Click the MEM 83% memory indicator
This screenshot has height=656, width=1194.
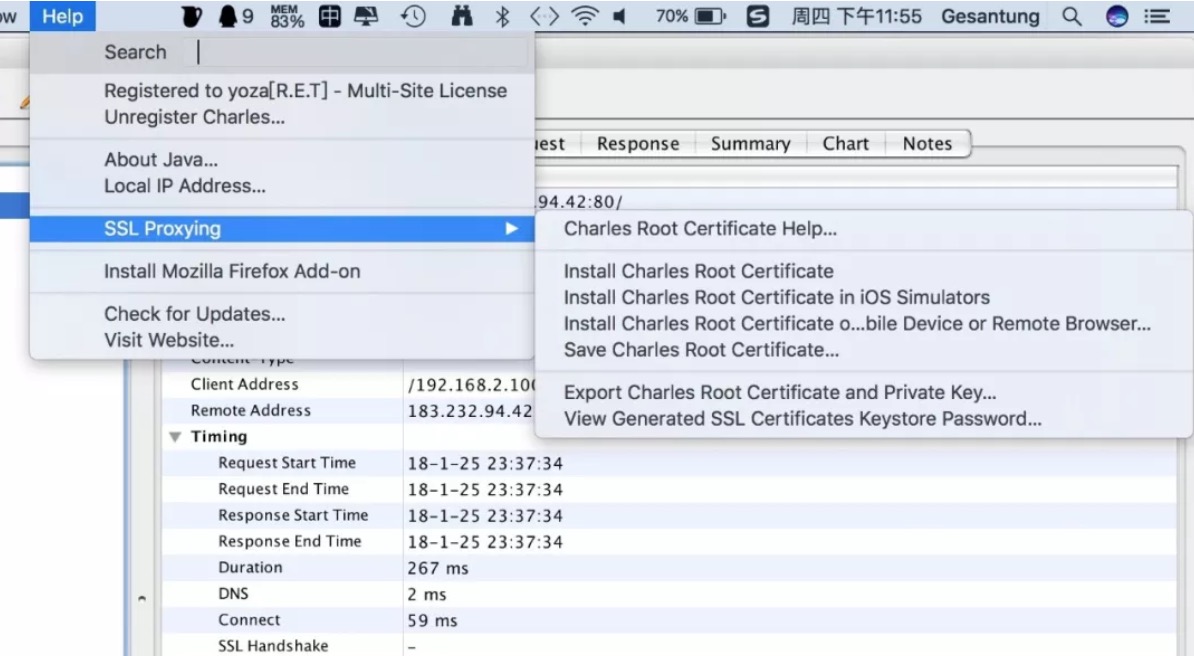(287, 16)
